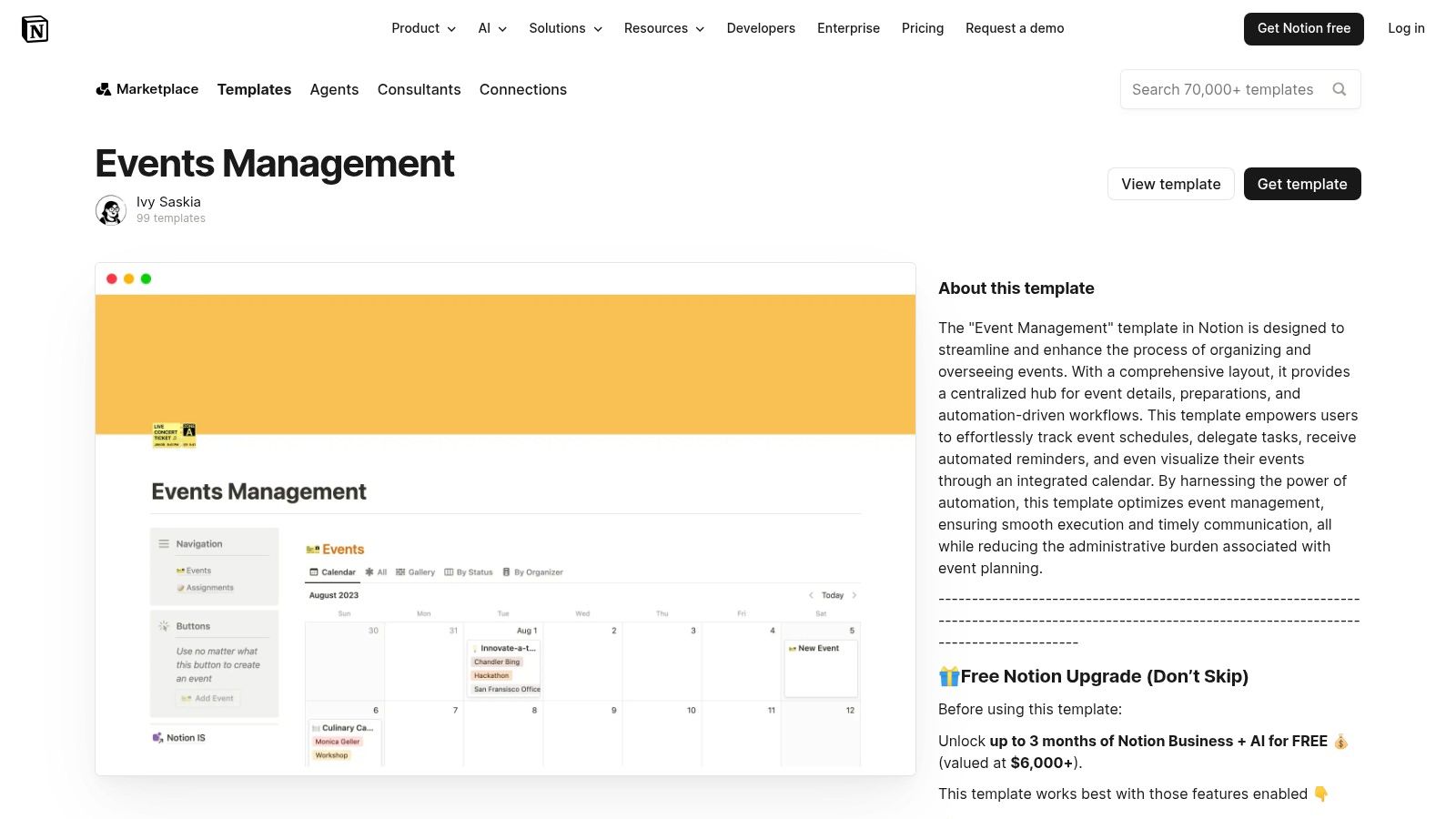Click the Assignments link under Navigation
Screen dimensions: 1456x819
click(206, 588)
